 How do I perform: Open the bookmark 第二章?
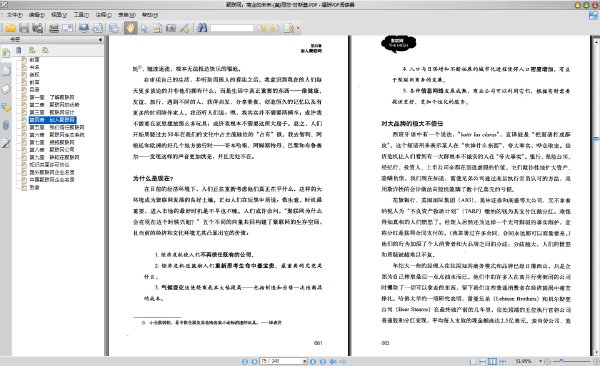click(x=54, y=105)
